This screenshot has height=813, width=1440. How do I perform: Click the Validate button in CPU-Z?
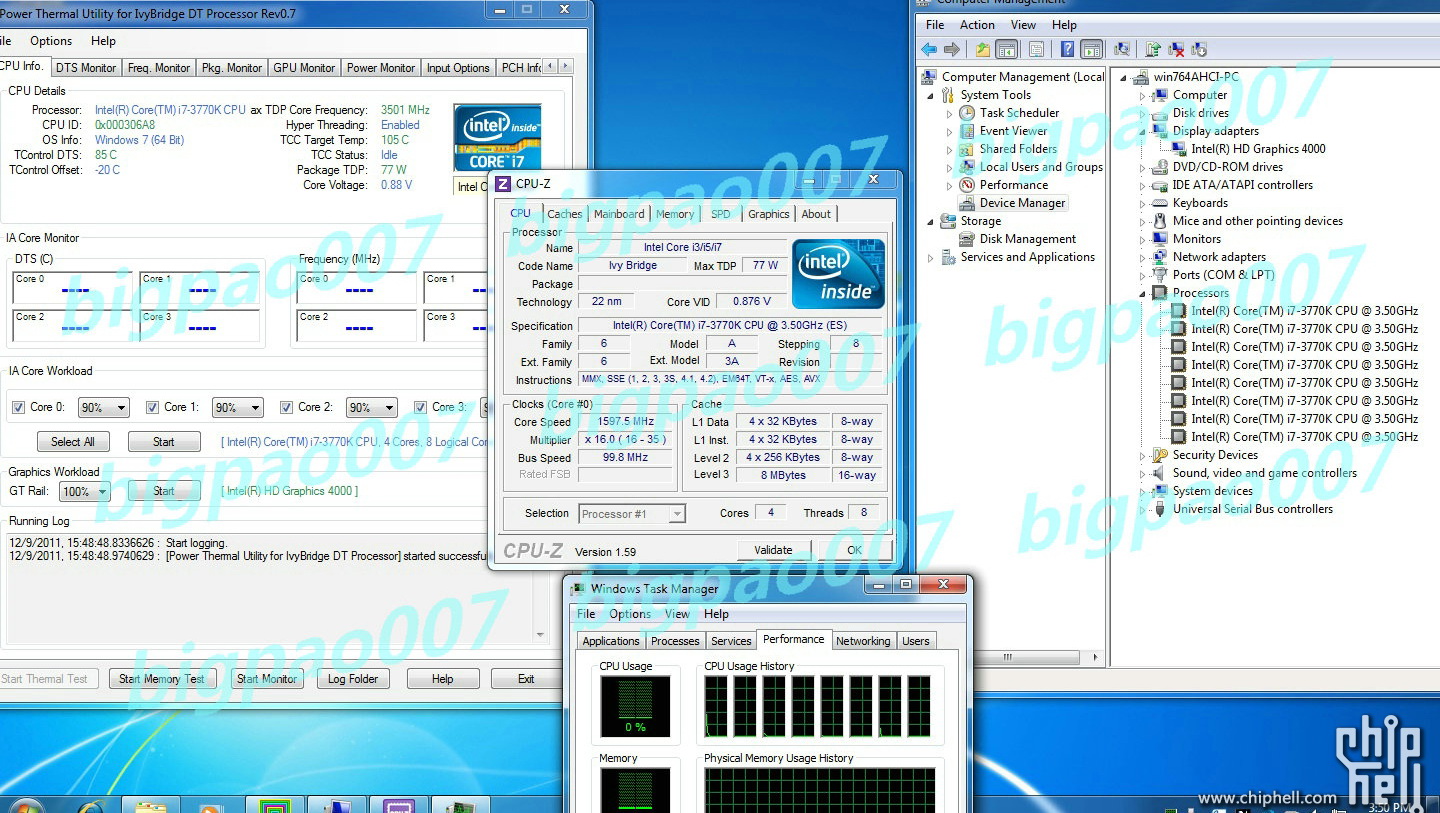coord(773,550)
